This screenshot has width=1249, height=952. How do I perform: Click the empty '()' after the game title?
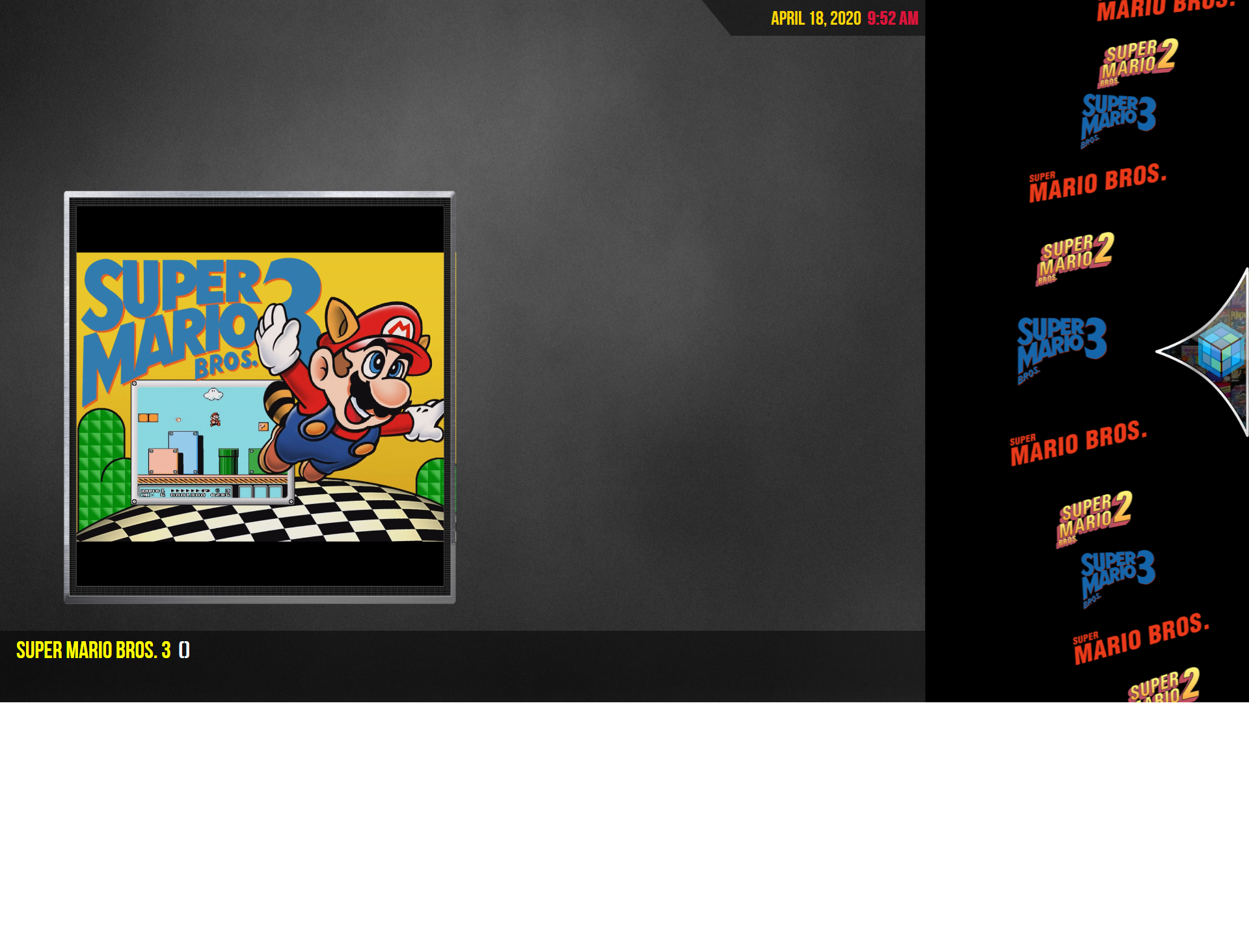(x=184, y=650)
